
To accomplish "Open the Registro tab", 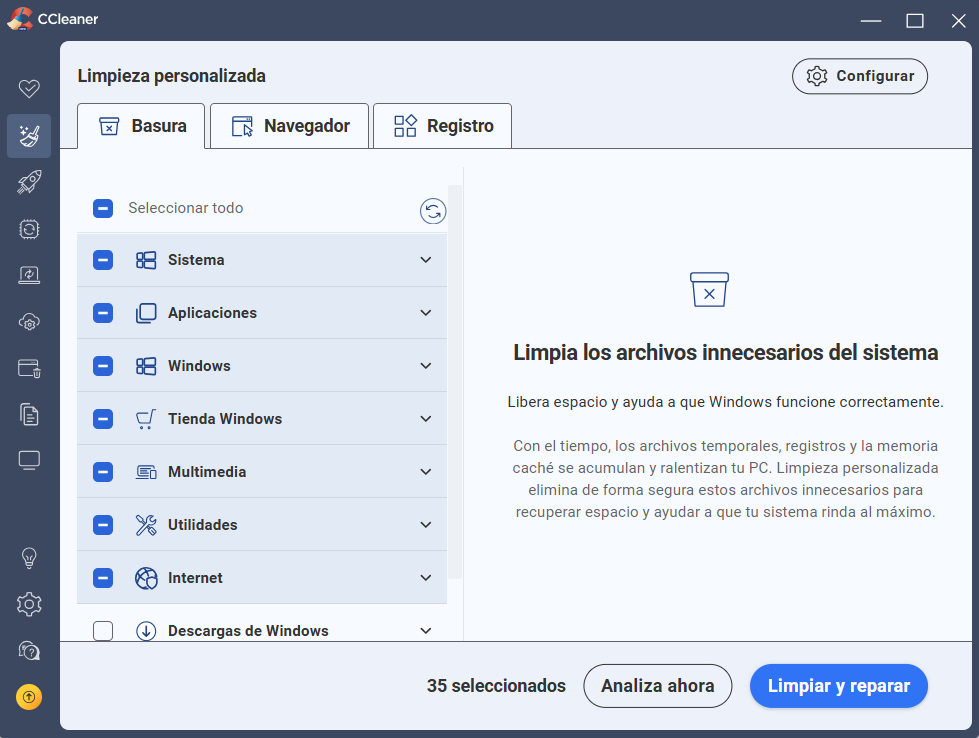I will tap(442, 125).
